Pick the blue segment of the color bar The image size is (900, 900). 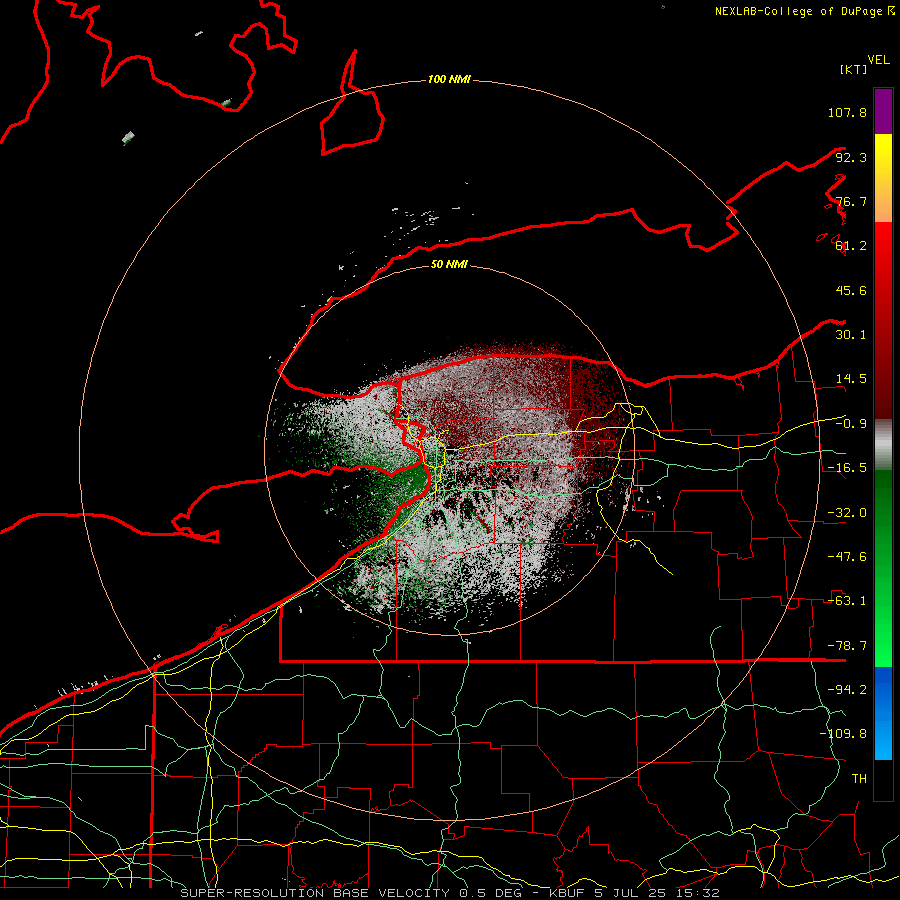(883, 713)
